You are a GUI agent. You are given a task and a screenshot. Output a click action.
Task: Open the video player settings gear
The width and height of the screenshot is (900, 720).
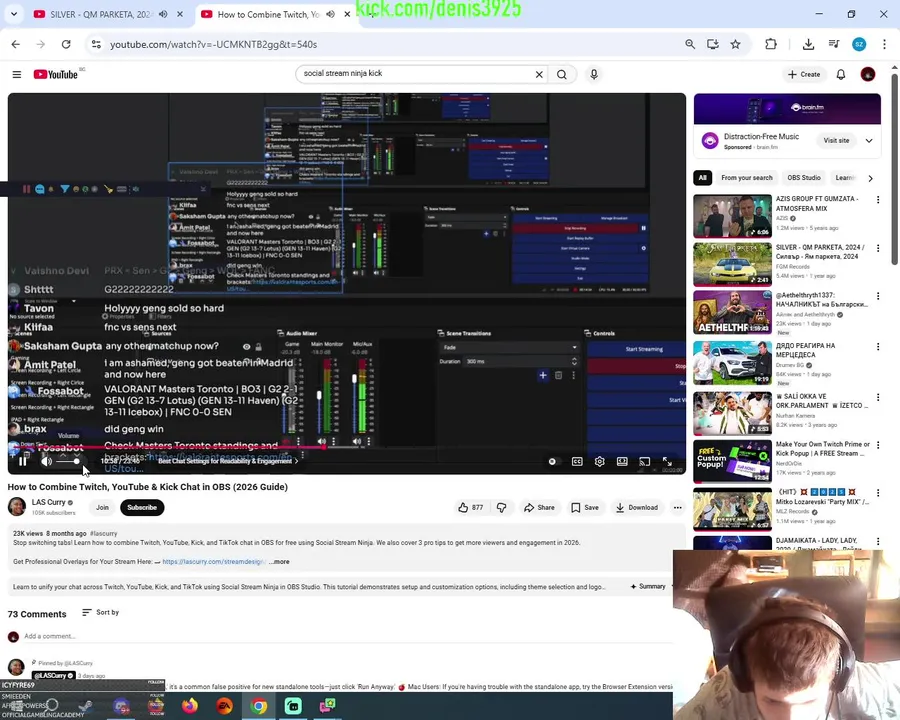600,462
